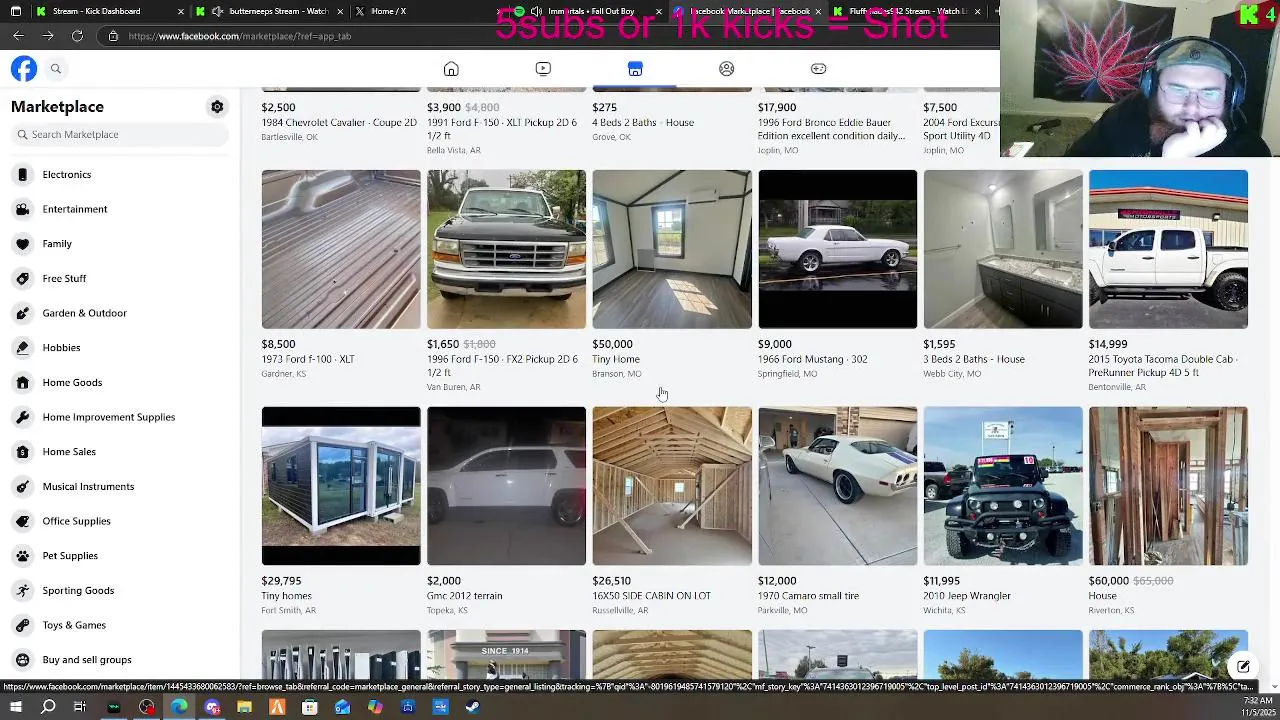Close the Stream - Kick Dashboard tab
Screen dimensions: 1280x720
click(181, 11)
